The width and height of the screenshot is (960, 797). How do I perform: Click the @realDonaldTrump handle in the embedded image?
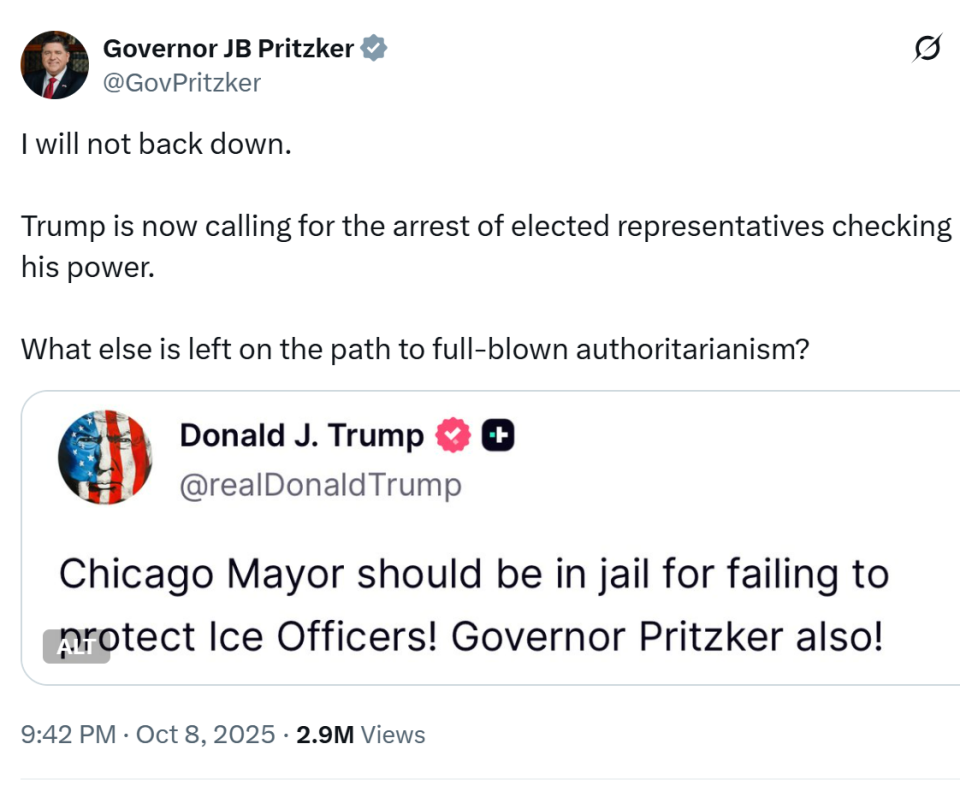click(320, 485)
